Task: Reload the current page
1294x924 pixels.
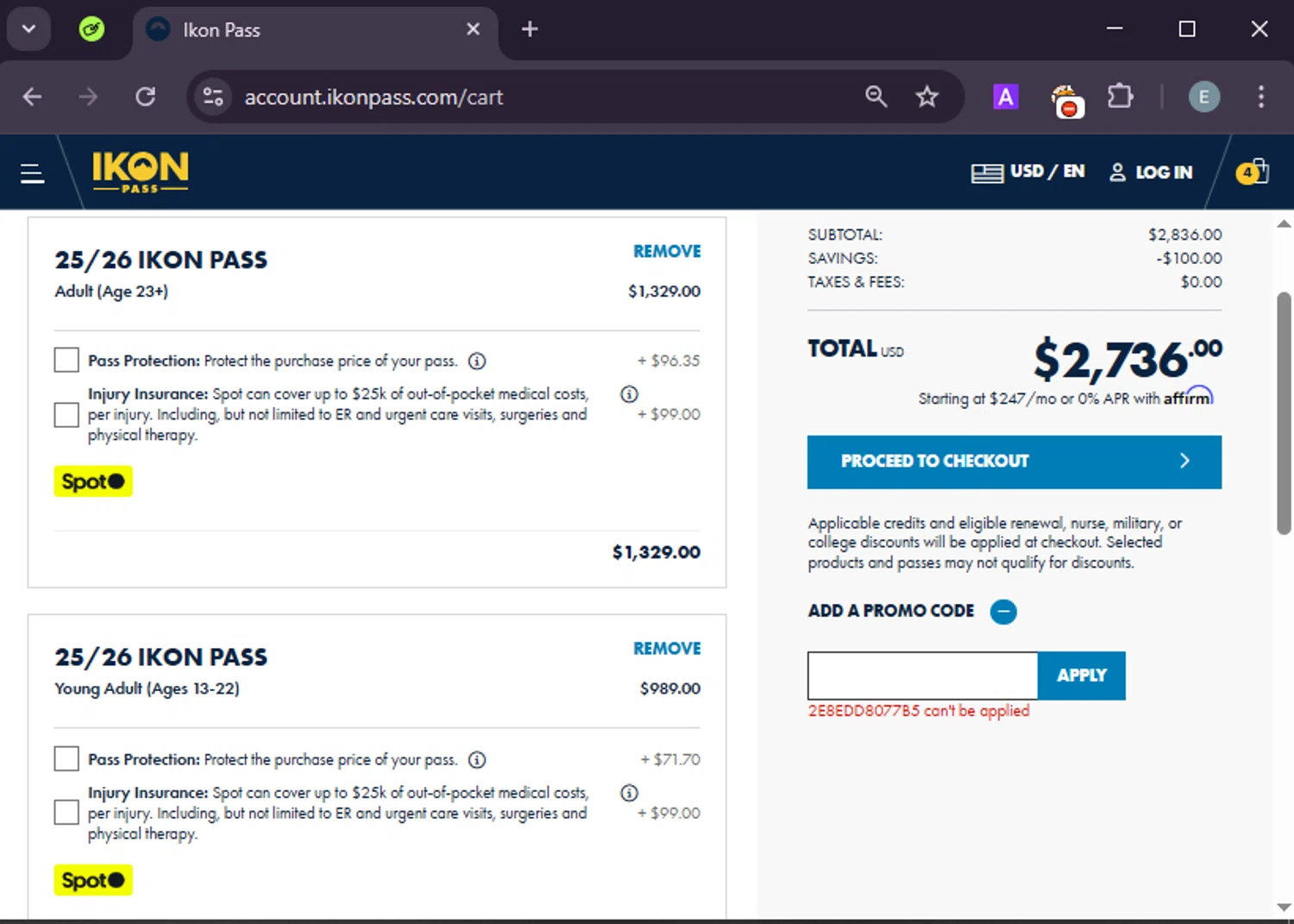Action: [x=145, y=97]
